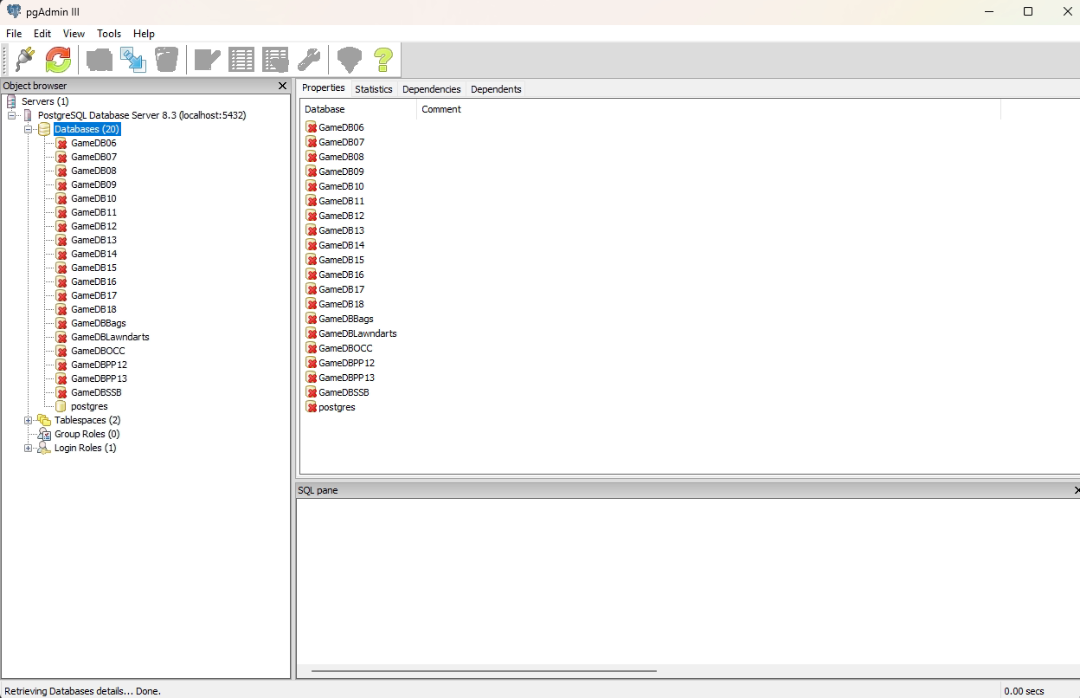1080x698 pixels.
Task: Expand the Login Roles (1) node
Action: (x=29, y=448)
